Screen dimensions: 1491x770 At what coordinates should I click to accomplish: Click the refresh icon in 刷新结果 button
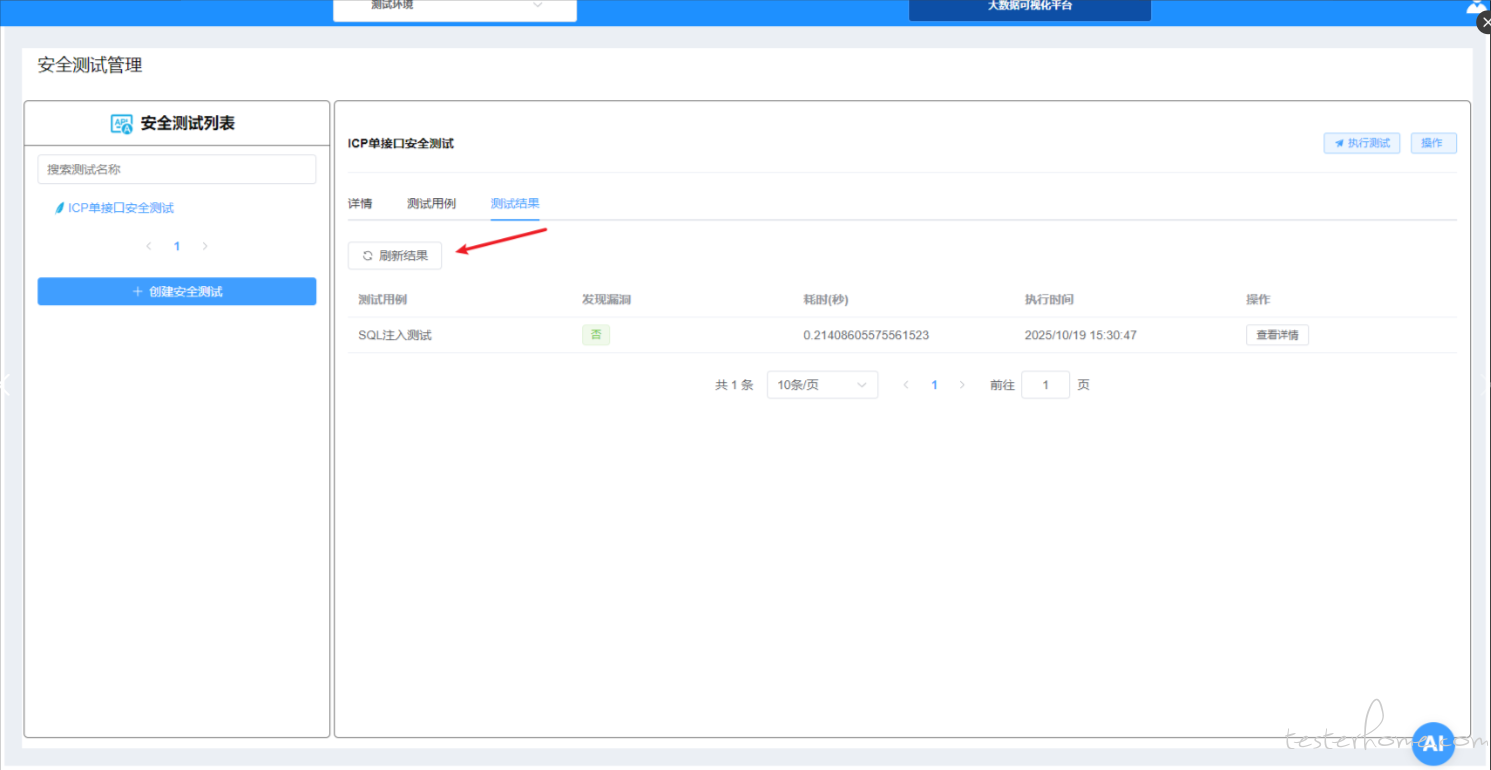coord(367,256)
